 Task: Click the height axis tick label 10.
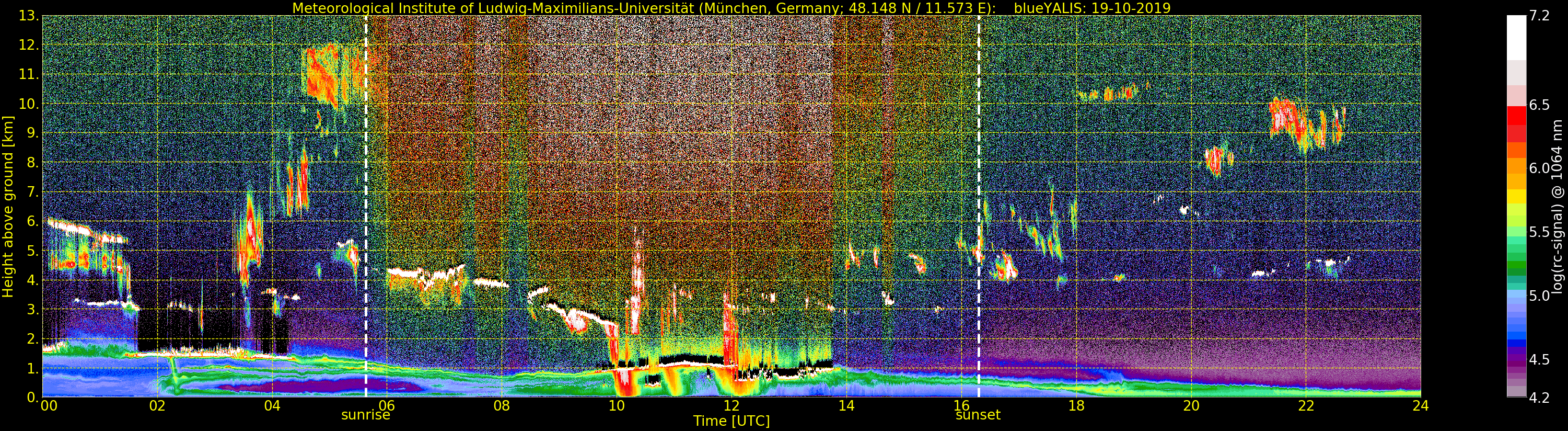pyautogui.click(x=29, y=104)
